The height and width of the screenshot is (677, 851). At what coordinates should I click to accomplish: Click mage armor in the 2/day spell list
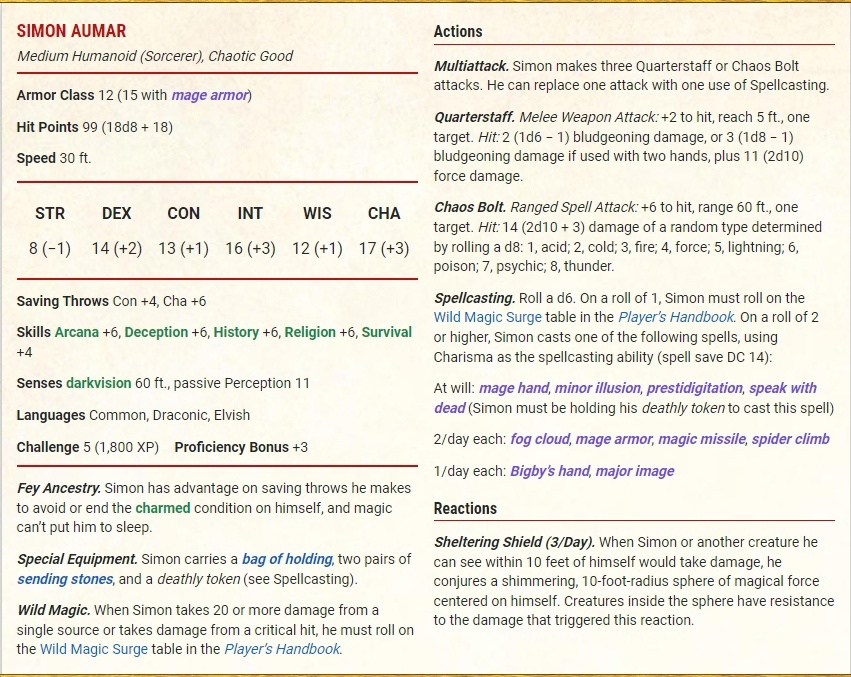coord(613,439)
